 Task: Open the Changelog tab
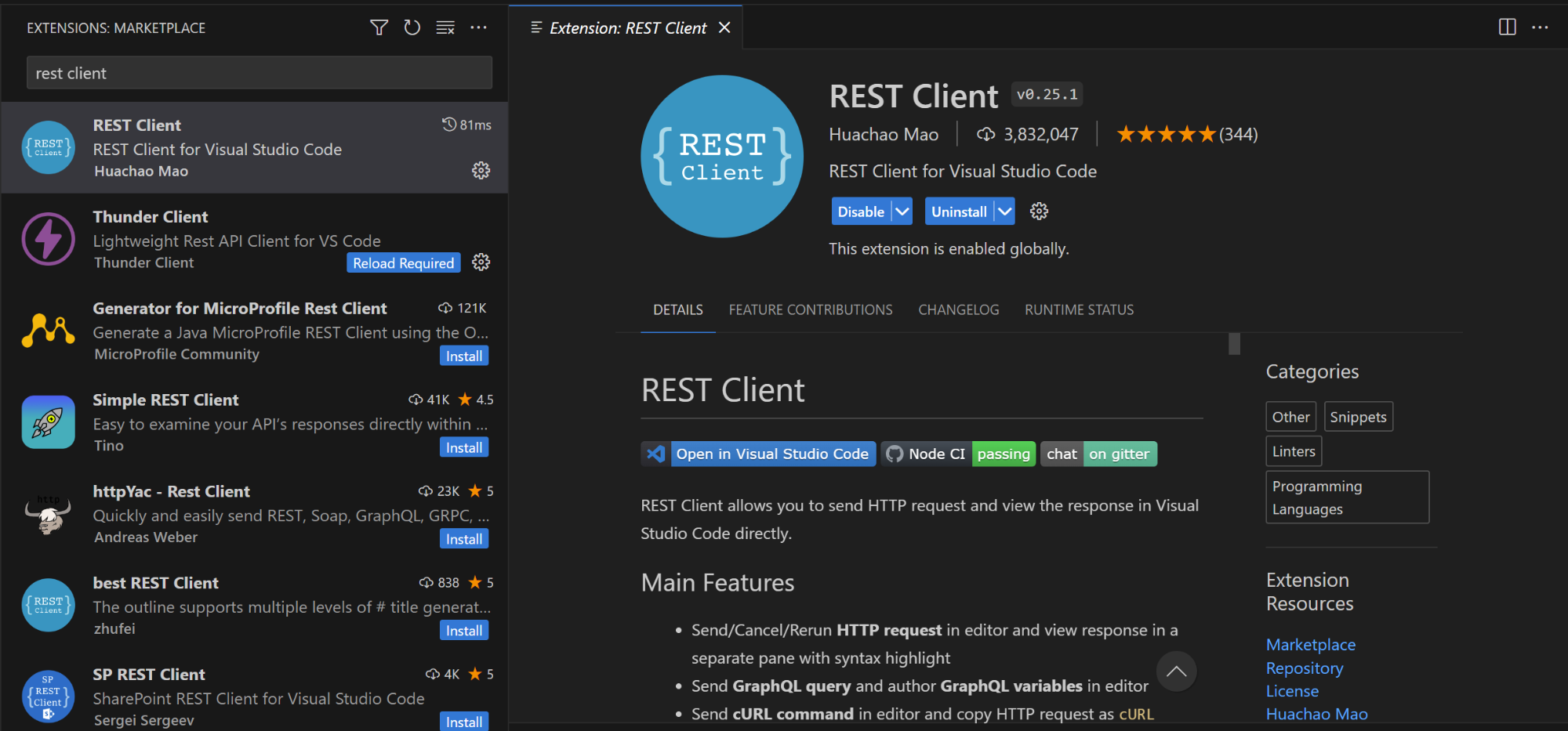pyautogui.click(x=958, y=310)
